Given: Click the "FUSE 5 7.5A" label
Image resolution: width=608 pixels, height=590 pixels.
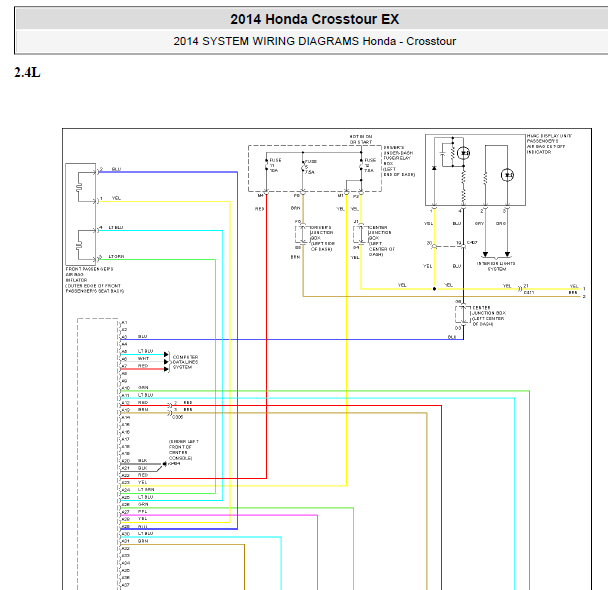Looking at the screenshot, I should tap(310, 167).
